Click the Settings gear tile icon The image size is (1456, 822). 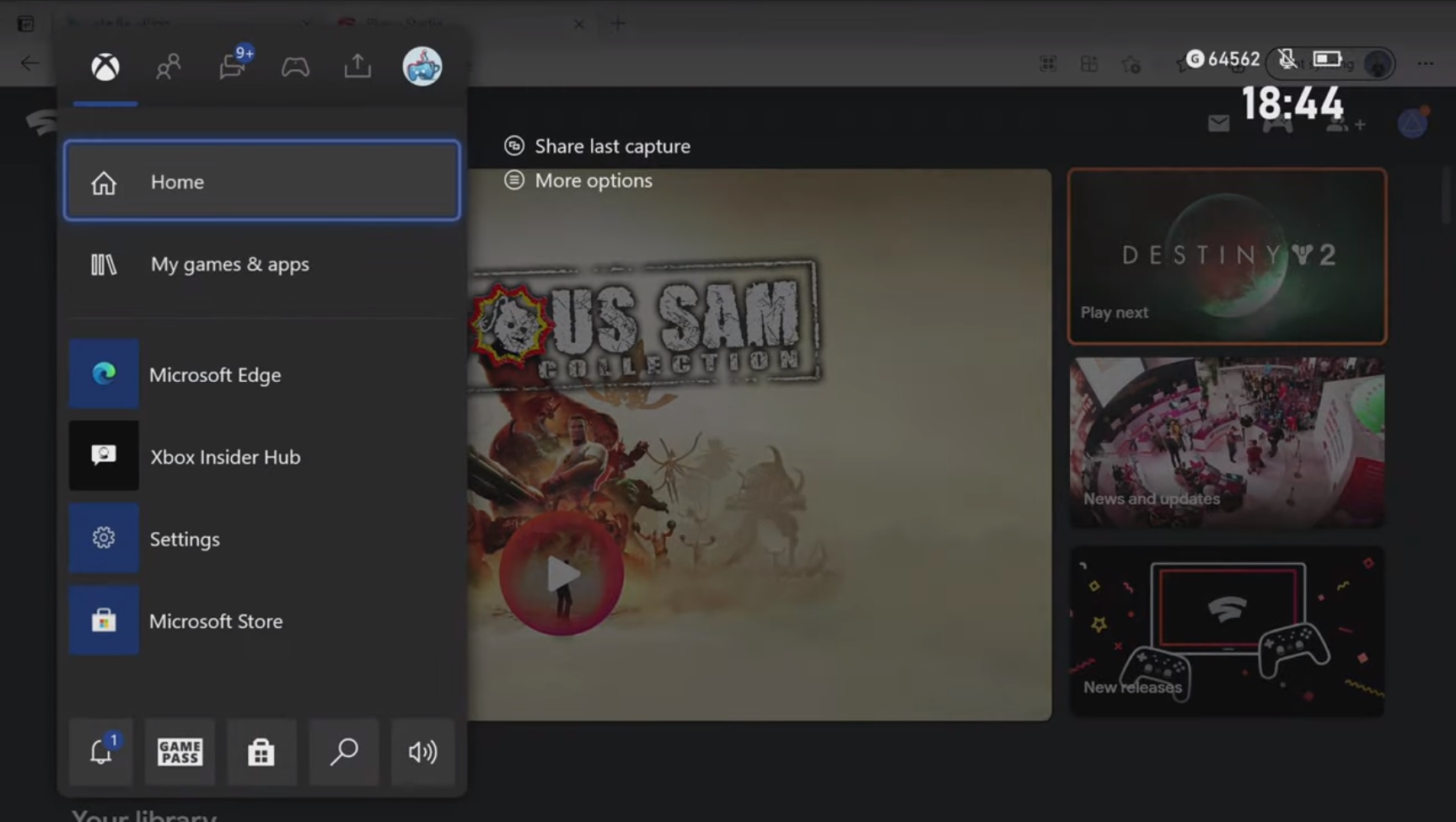point(104,539)
